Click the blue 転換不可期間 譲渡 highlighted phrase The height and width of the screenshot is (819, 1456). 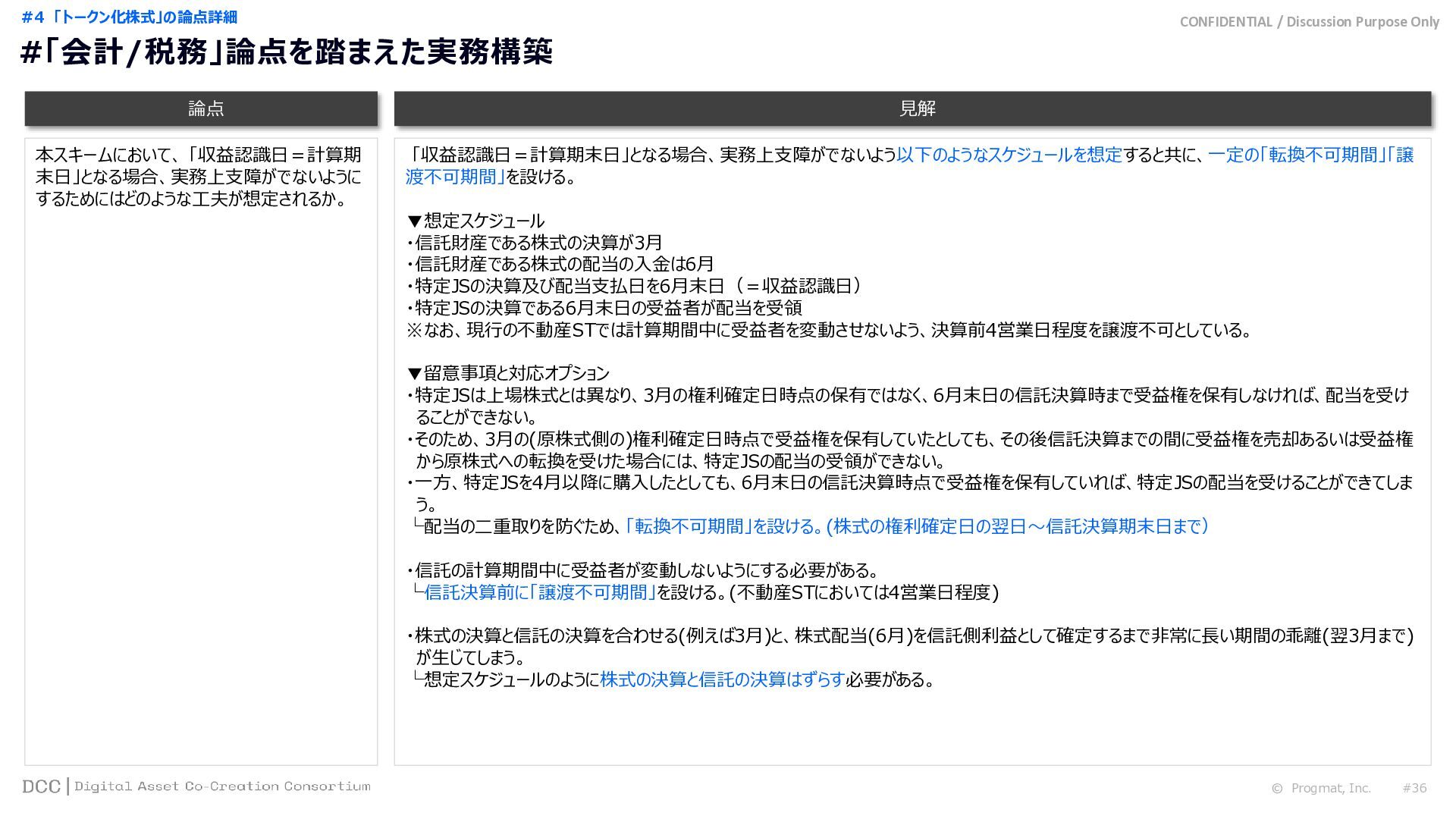tap(1310, 155)
